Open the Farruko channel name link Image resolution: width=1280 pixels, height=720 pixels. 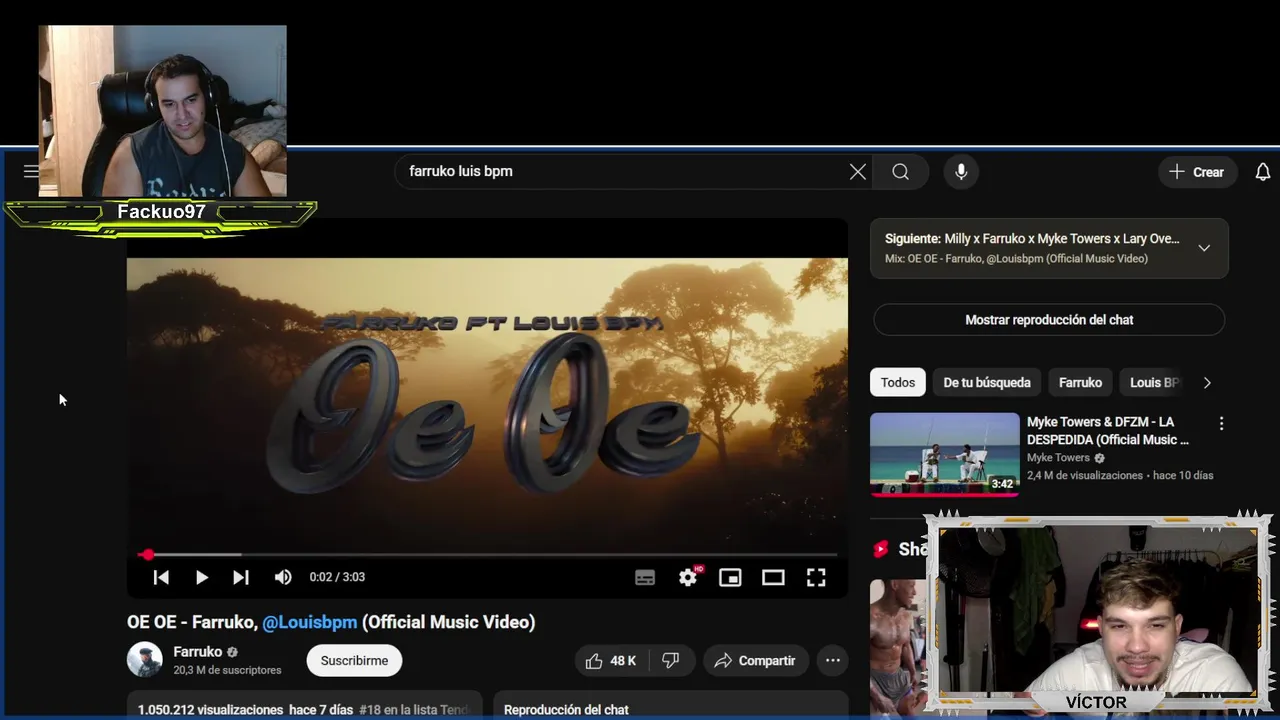coord(198,652)
